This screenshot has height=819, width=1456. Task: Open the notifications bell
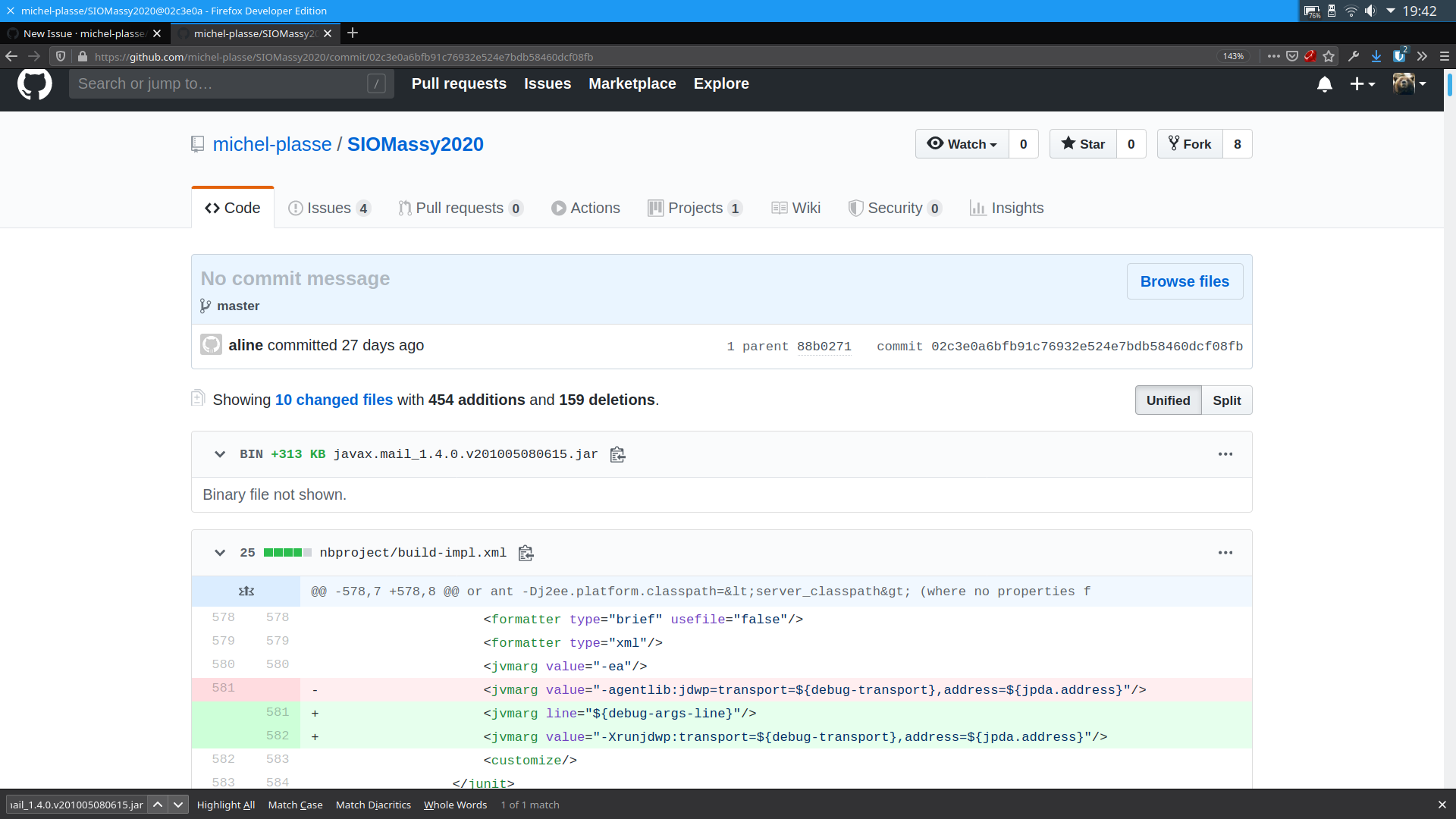(1325, 84)
